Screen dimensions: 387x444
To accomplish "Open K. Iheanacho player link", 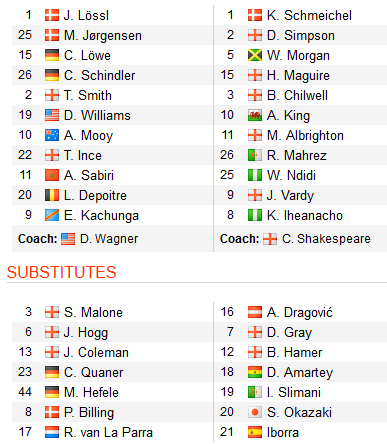I will coord(305,215).
